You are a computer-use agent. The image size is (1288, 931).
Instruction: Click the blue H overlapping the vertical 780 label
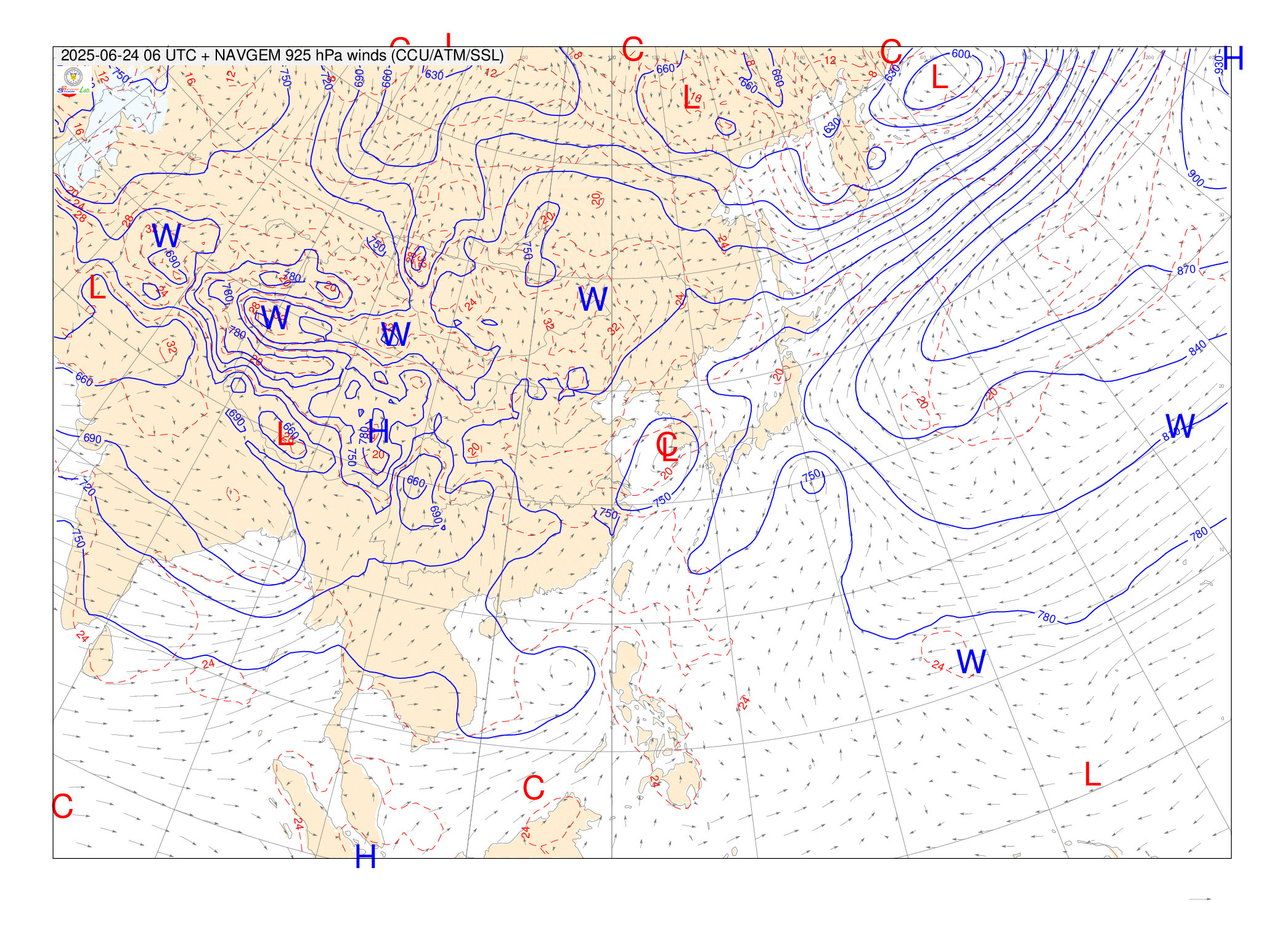[378, 430]
